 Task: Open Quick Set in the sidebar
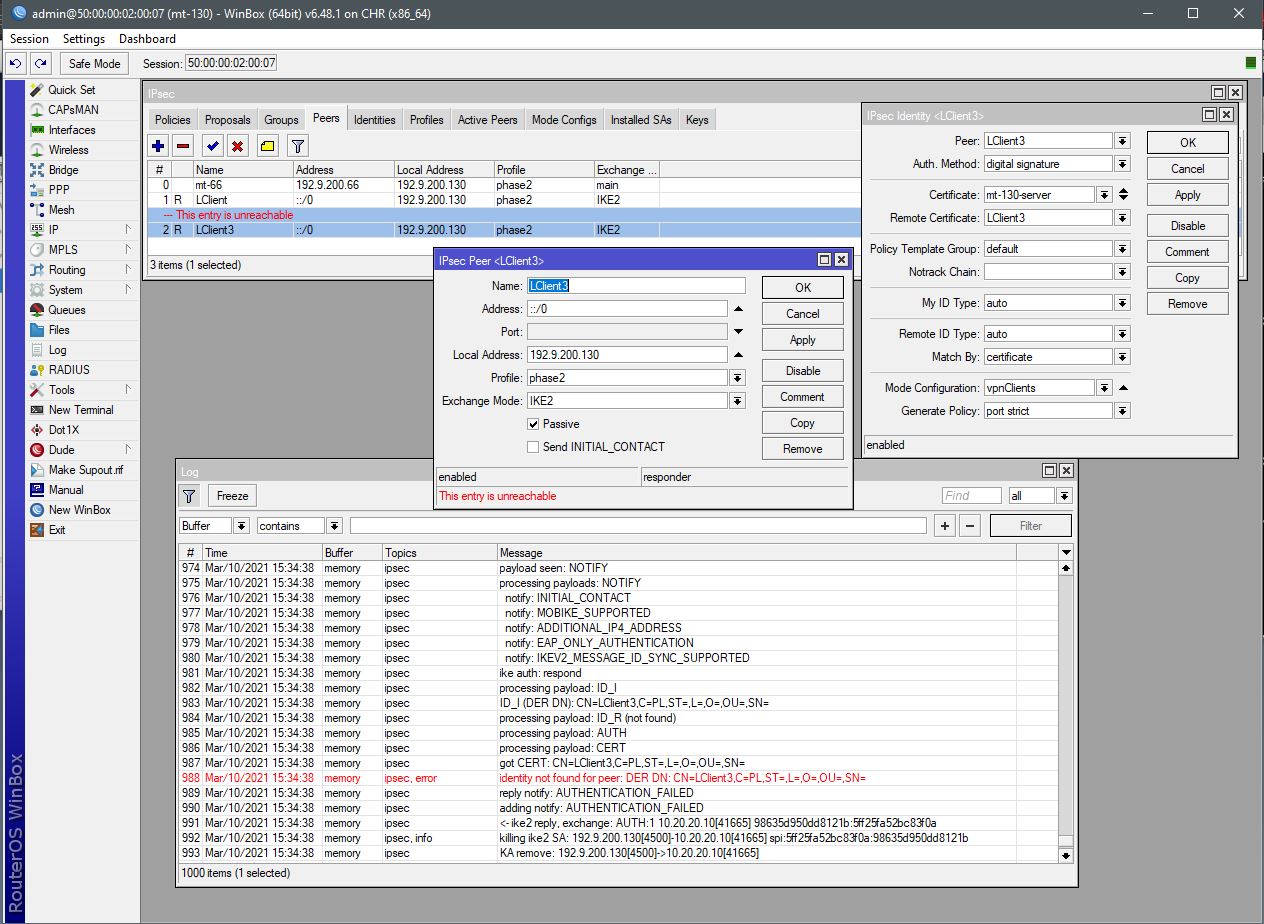pos(72,90)
